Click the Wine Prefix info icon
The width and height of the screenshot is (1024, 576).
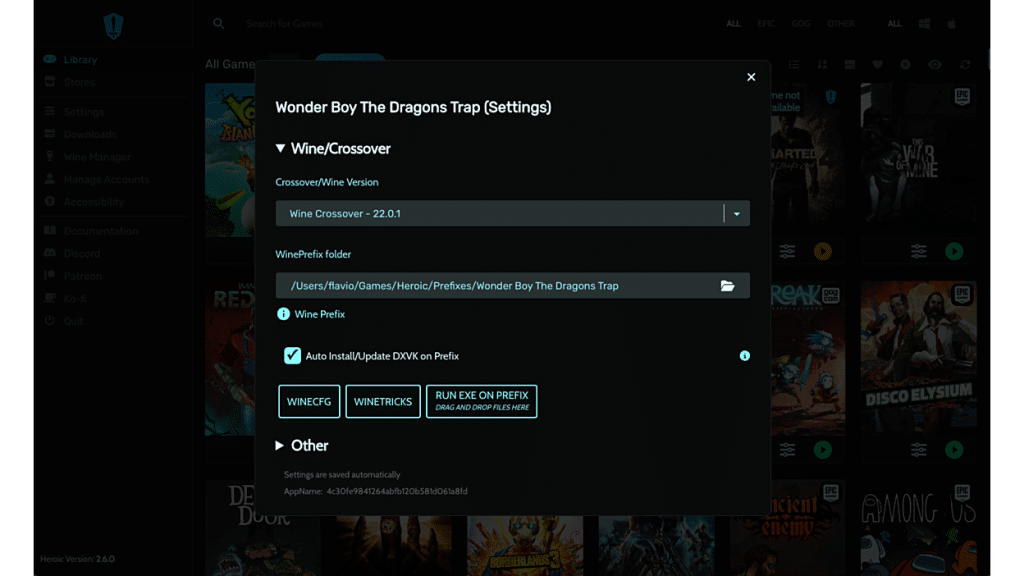[x=283, y=314]
